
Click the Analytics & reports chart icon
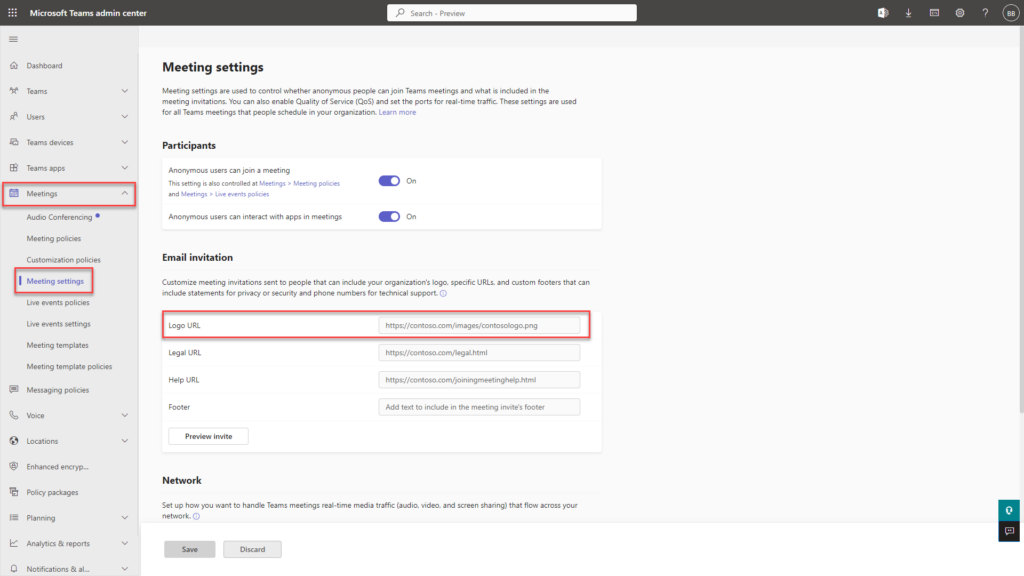(14, 543)
